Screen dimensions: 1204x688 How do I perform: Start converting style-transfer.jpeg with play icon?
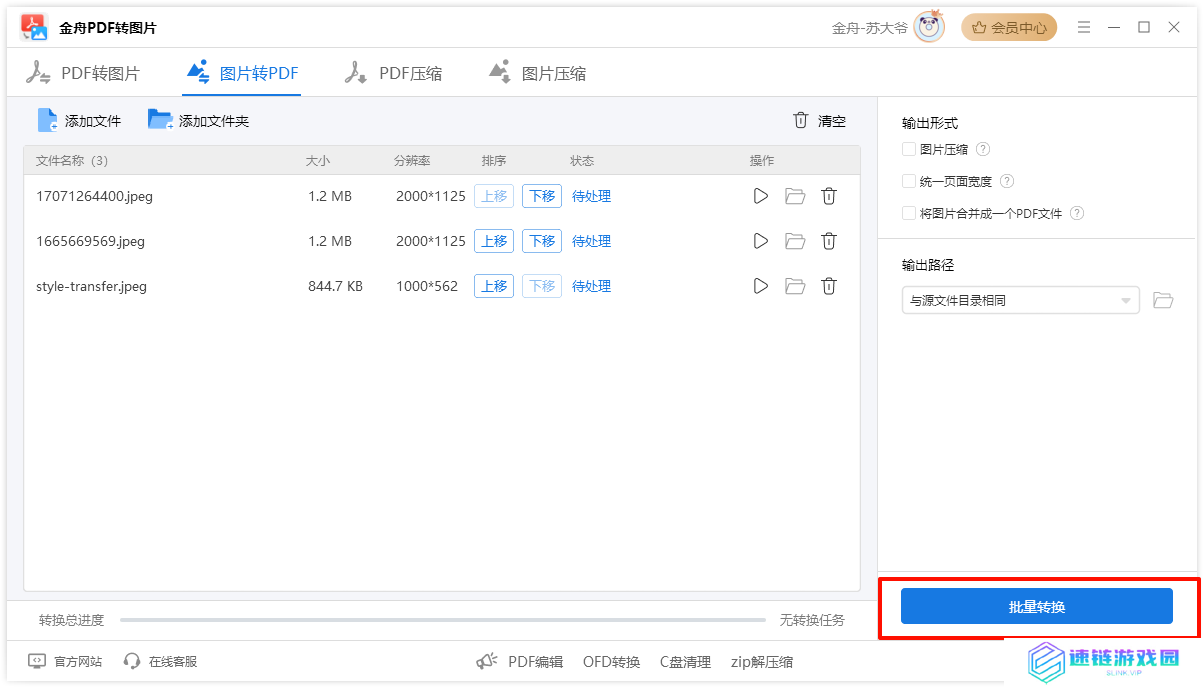pyautogui.click(x=761, y=286)
